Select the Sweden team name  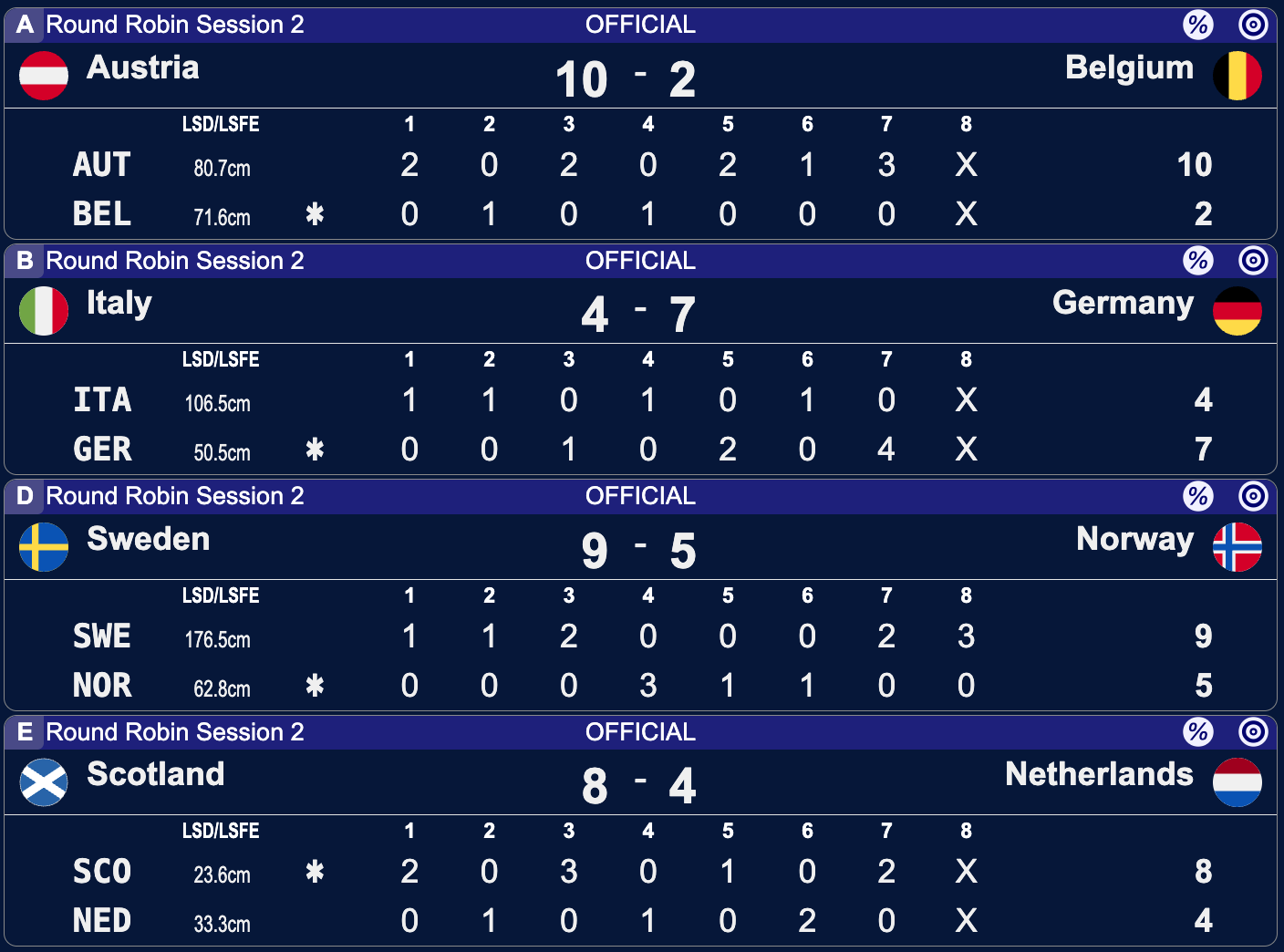point(149,539)
